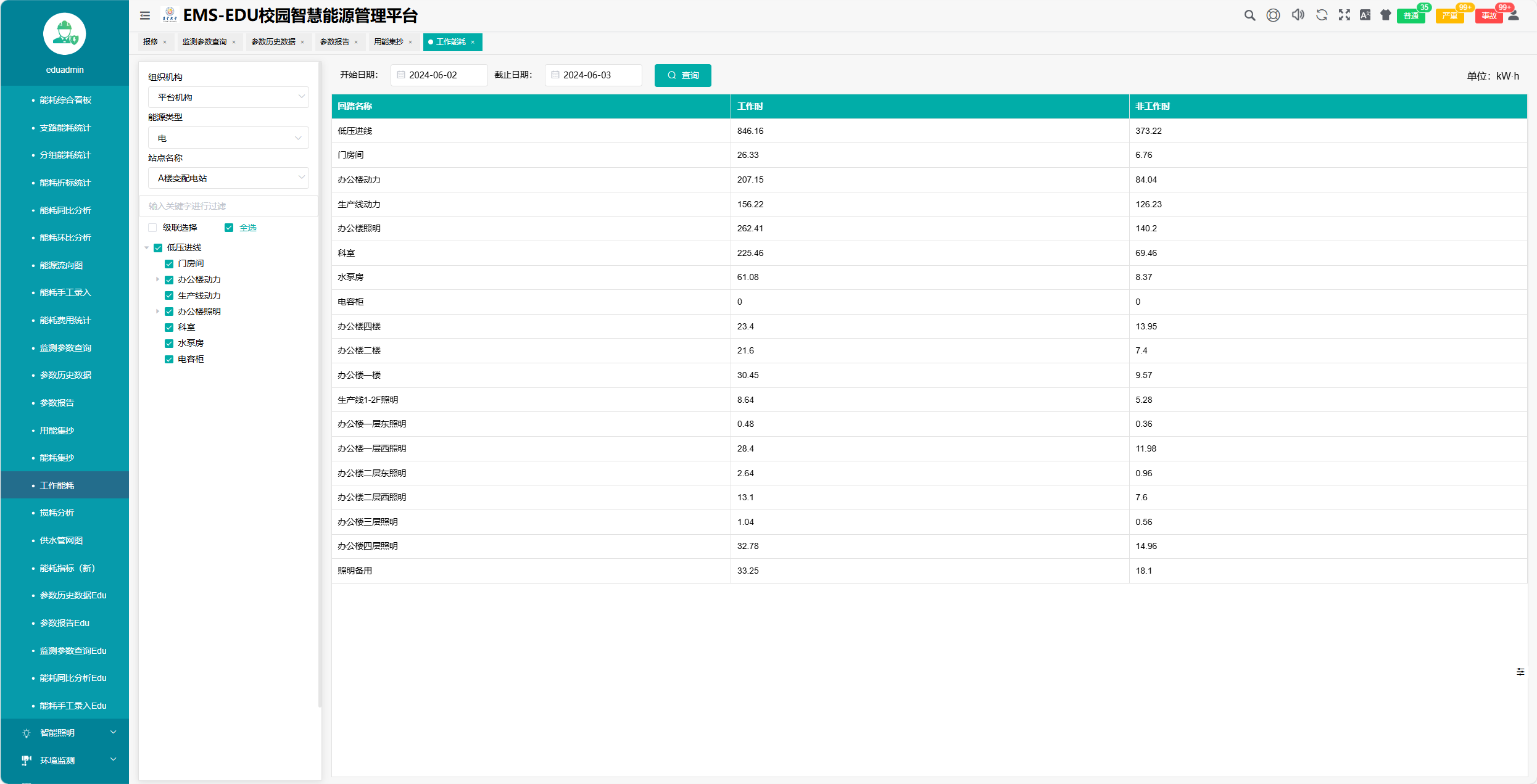Uncheck the 水泵房 tree checkbox
This screenshot has width=1537, height=784.
click(x=169, y=343)
